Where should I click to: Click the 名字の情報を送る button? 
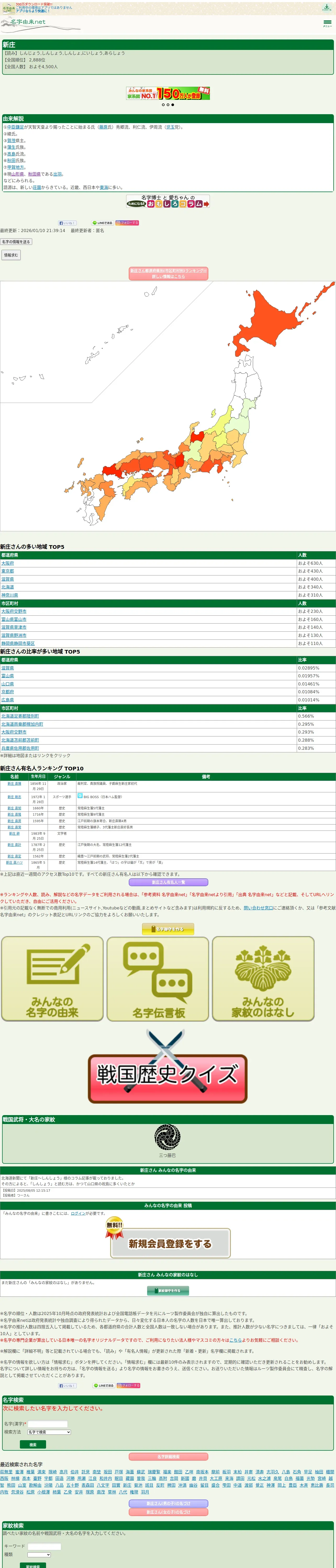point(16,242)
